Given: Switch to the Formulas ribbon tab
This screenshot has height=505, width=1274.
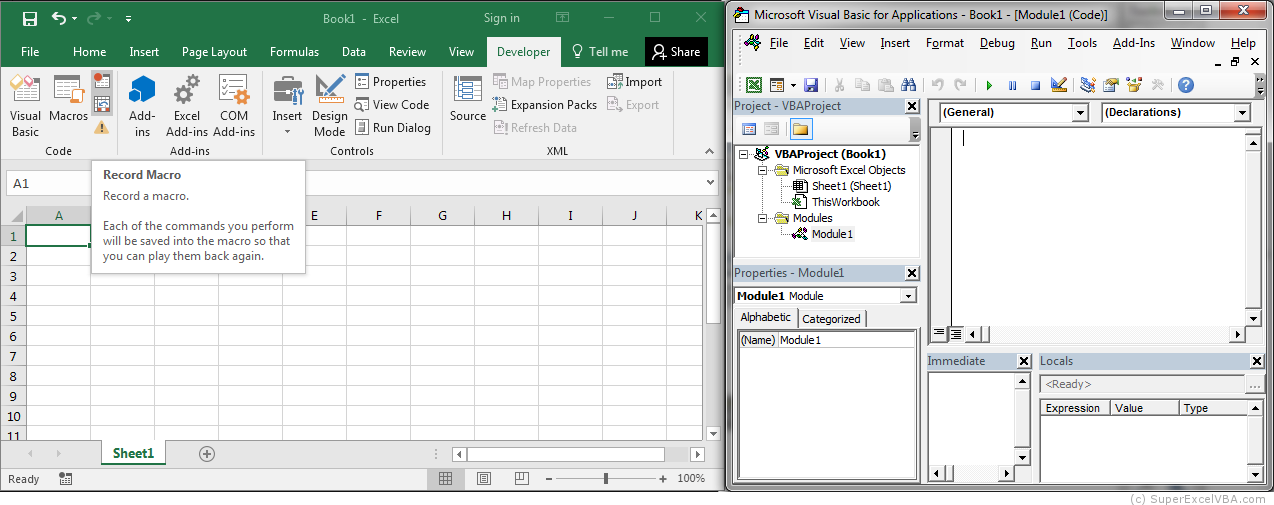Looking at the screenshot, I should (x=294, y=52).
